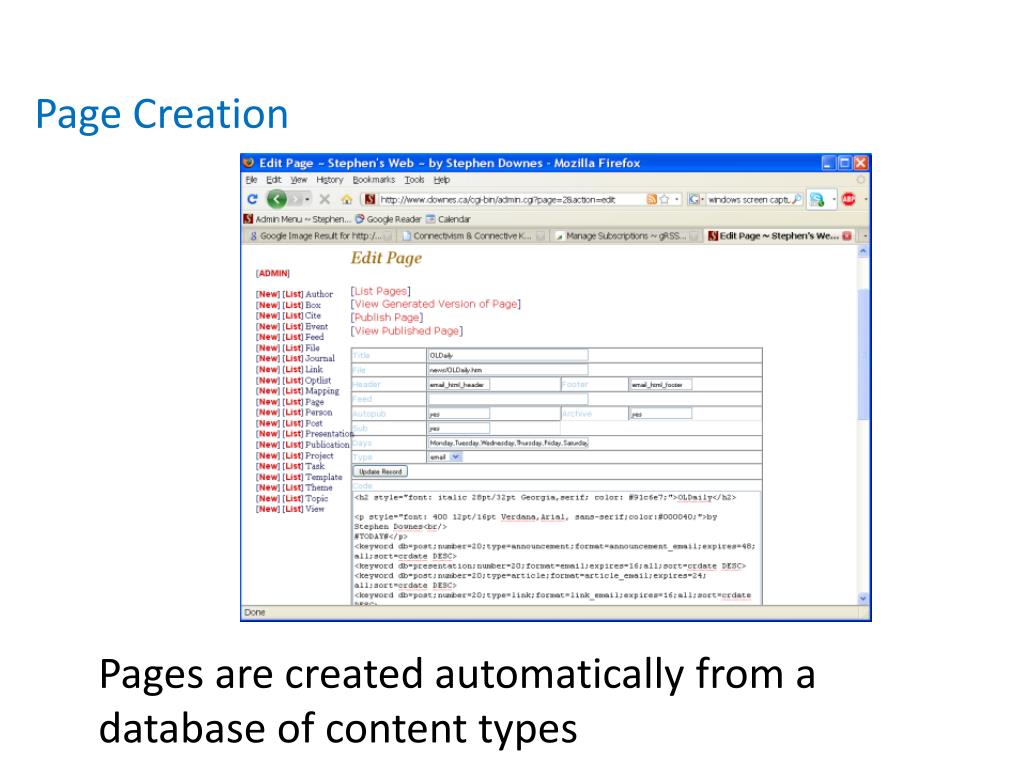Go back with the green Back arrow
This screenshot has width=1024, height=768.
point(277,199)
